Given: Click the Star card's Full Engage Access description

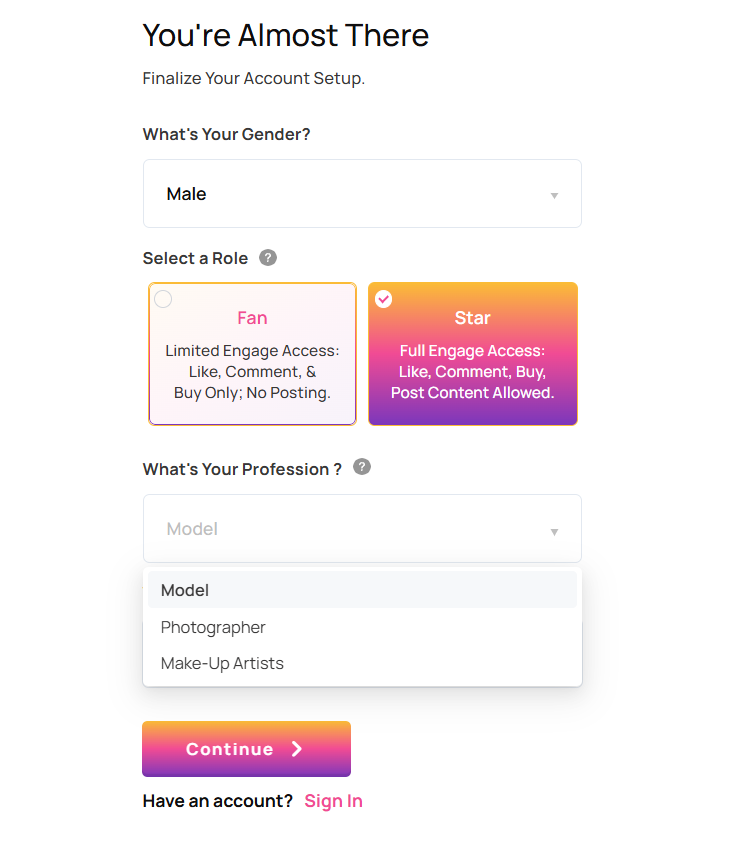Looking at the screenshot, I should pos(472,372).
